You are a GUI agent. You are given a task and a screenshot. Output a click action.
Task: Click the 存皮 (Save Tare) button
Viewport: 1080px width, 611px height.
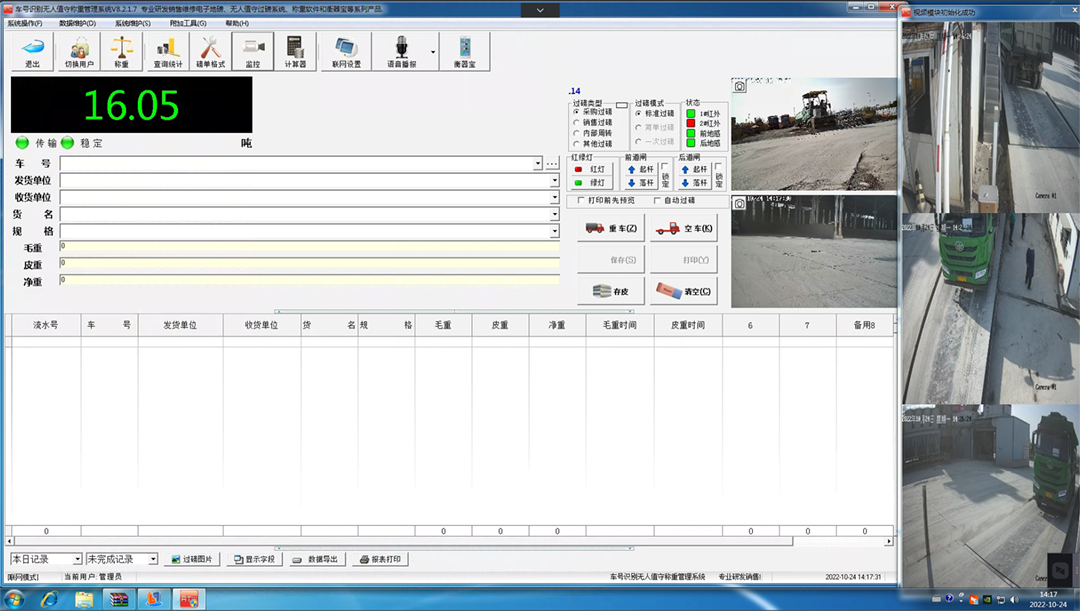click(611, 291)
